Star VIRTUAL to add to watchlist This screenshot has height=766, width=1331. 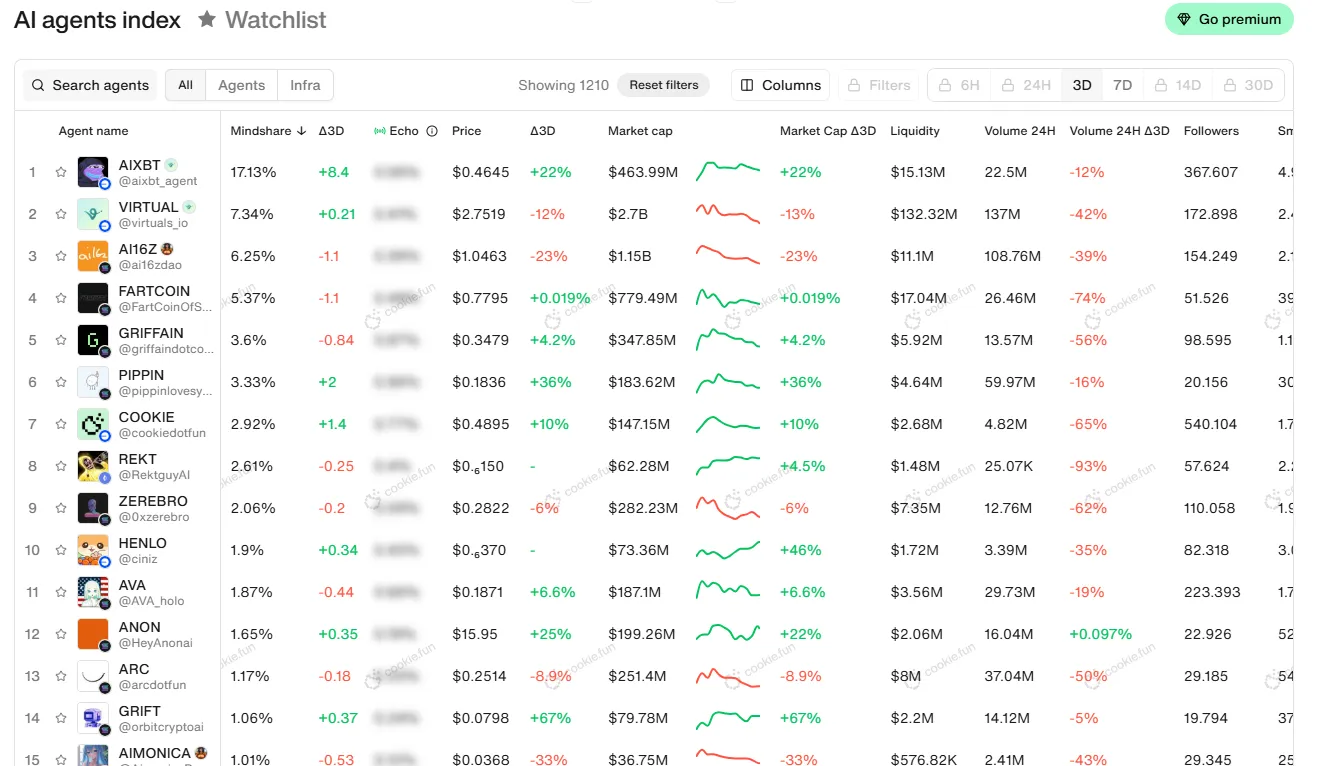(60, 214)
